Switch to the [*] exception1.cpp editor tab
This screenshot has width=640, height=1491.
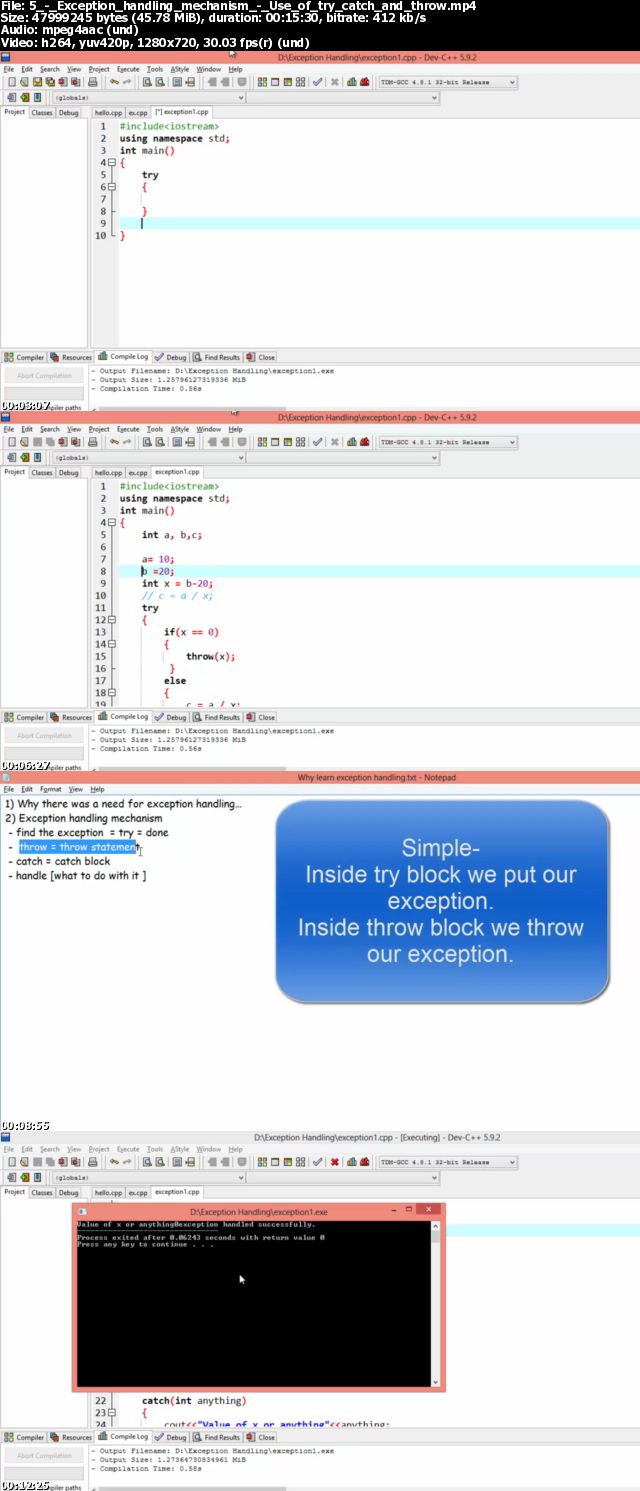tap(181, 112)
